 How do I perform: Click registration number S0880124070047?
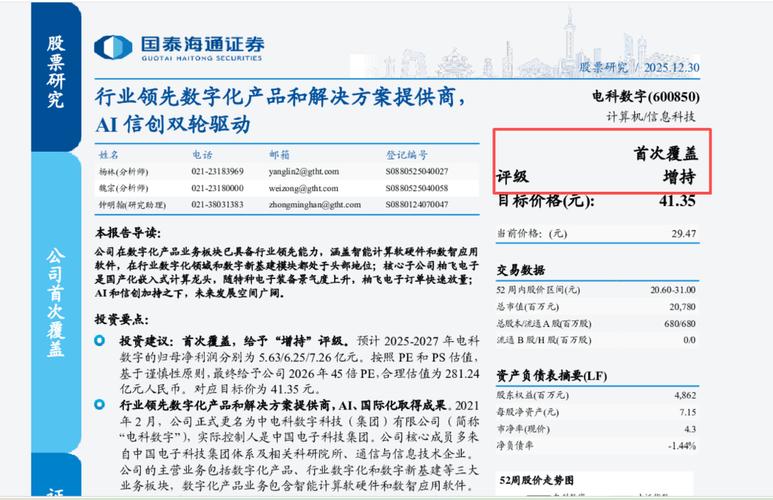click(417, 205)
